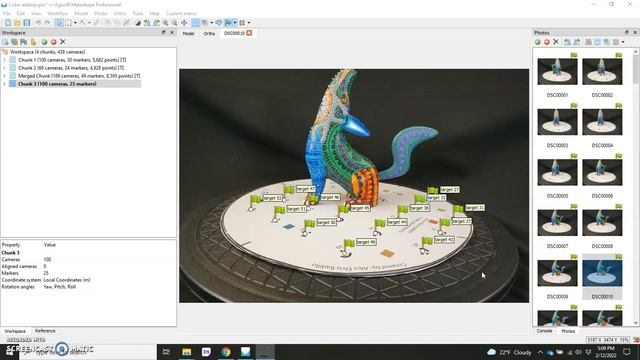Open a project using the folder icon
Image resolution: width=640 pixels, height=360 pixels.
17,23
